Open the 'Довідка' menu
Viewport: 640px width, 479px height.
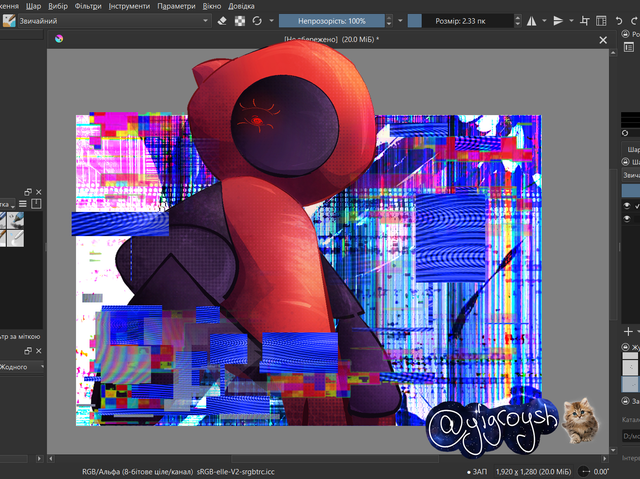coord(241,6)
